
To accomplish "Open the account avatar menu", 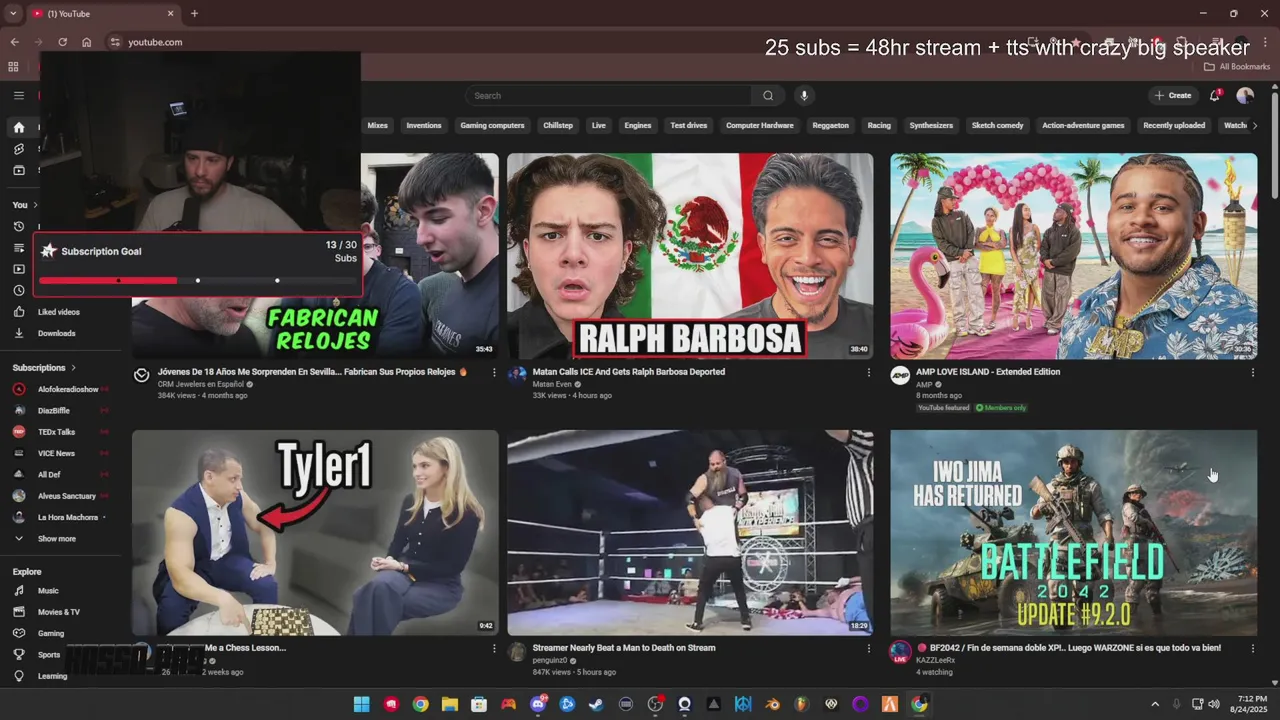I will coord(1245,95).
